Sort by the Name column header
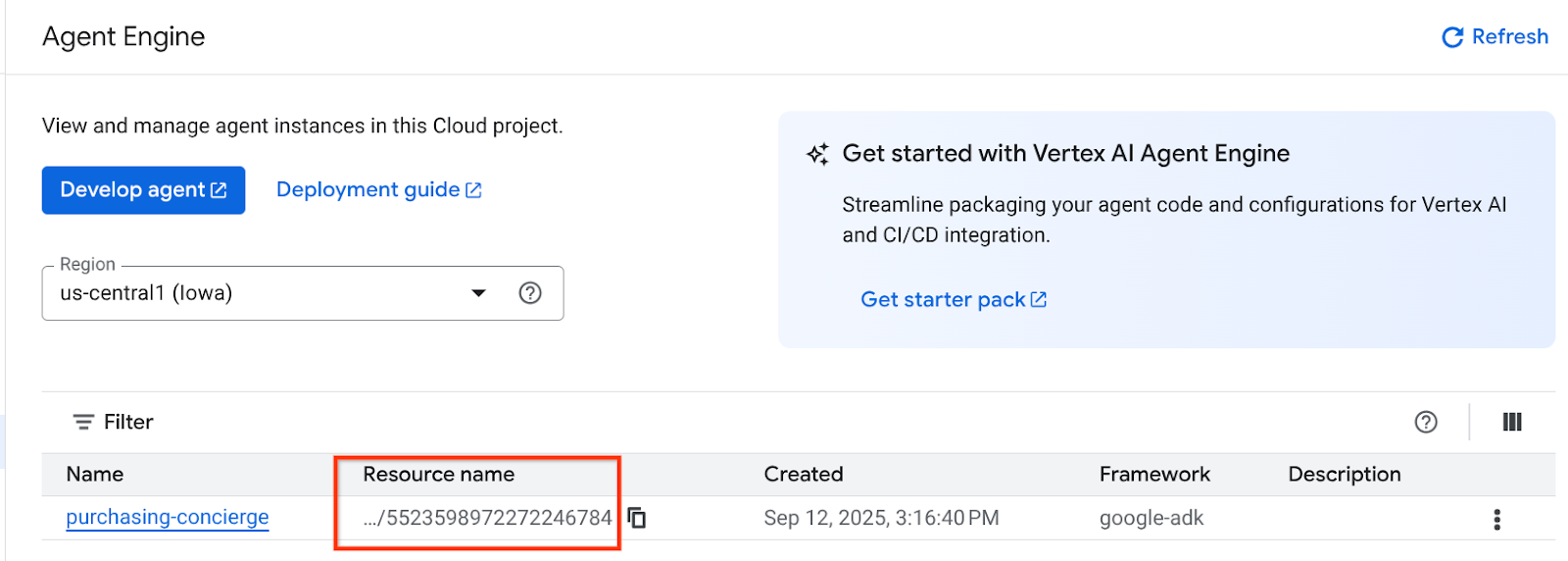Screen dimensions: 1568x561 (x=95, y=475)
